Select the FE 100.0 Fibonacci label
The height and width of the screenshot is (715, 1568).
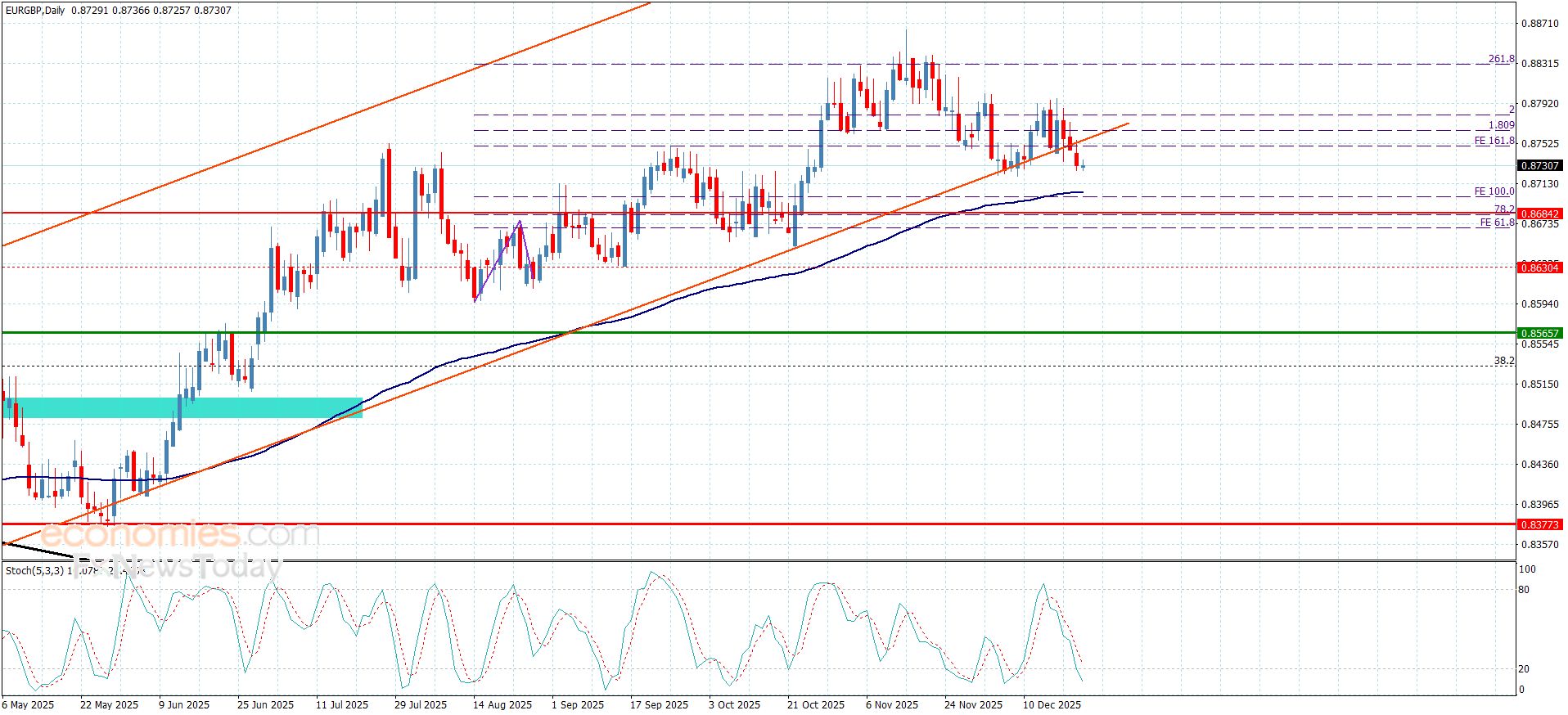point(1494,191)
